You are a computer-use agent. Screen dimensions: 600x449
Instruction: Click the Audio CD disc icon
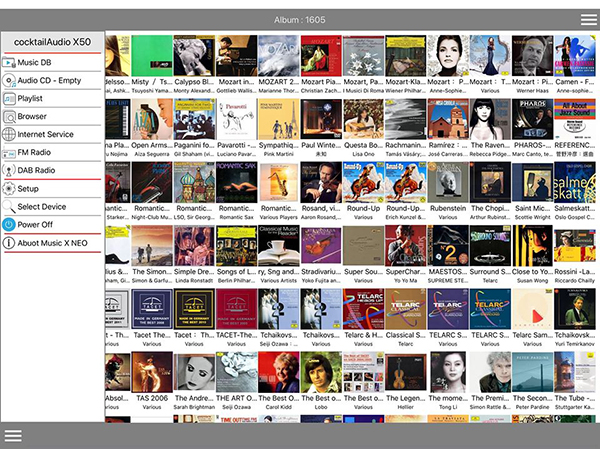pyautogui.click(x=8, y=80)
